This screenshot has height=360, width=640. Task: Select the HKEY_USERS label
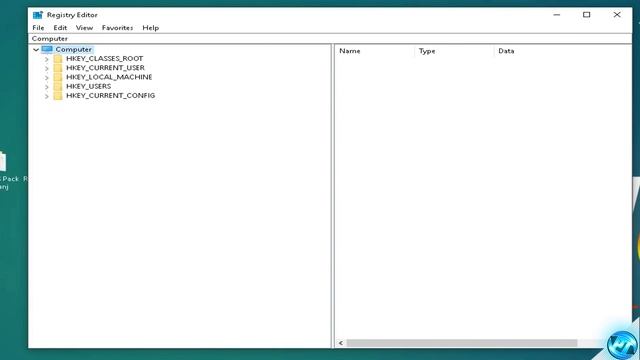tap(89, 87)
